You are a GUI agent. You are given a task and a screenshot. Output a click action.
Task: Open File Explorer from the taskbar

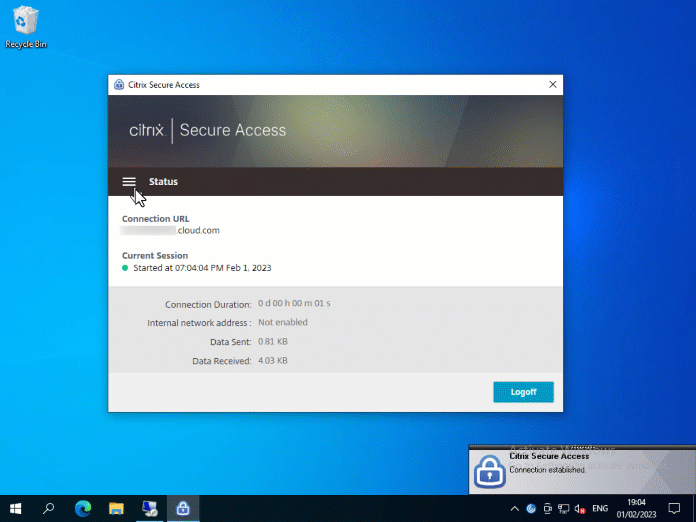coord(116,508)
